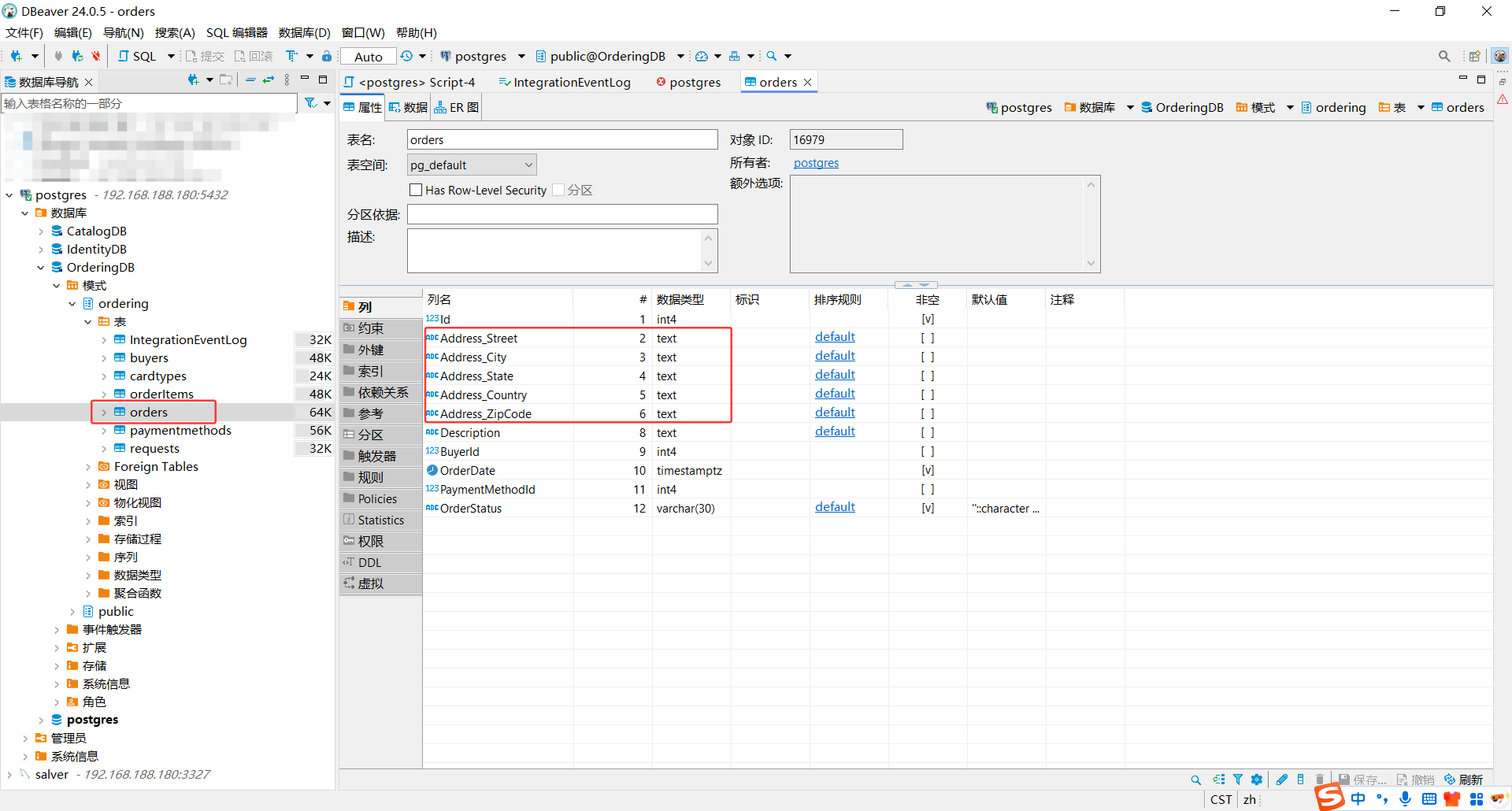This screenshot has width=1512, height=811.
Task: Toggle not-null checkbox for Address_City row
Action: tap(928, 357)
